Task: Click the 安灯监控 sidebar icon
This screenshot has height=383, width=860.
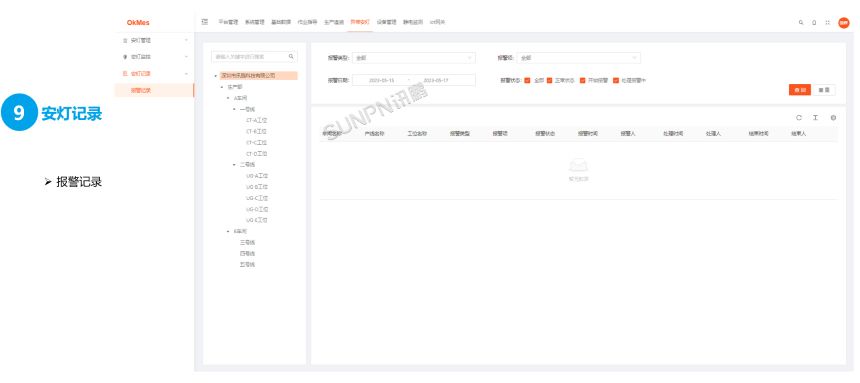Action: 125,57
